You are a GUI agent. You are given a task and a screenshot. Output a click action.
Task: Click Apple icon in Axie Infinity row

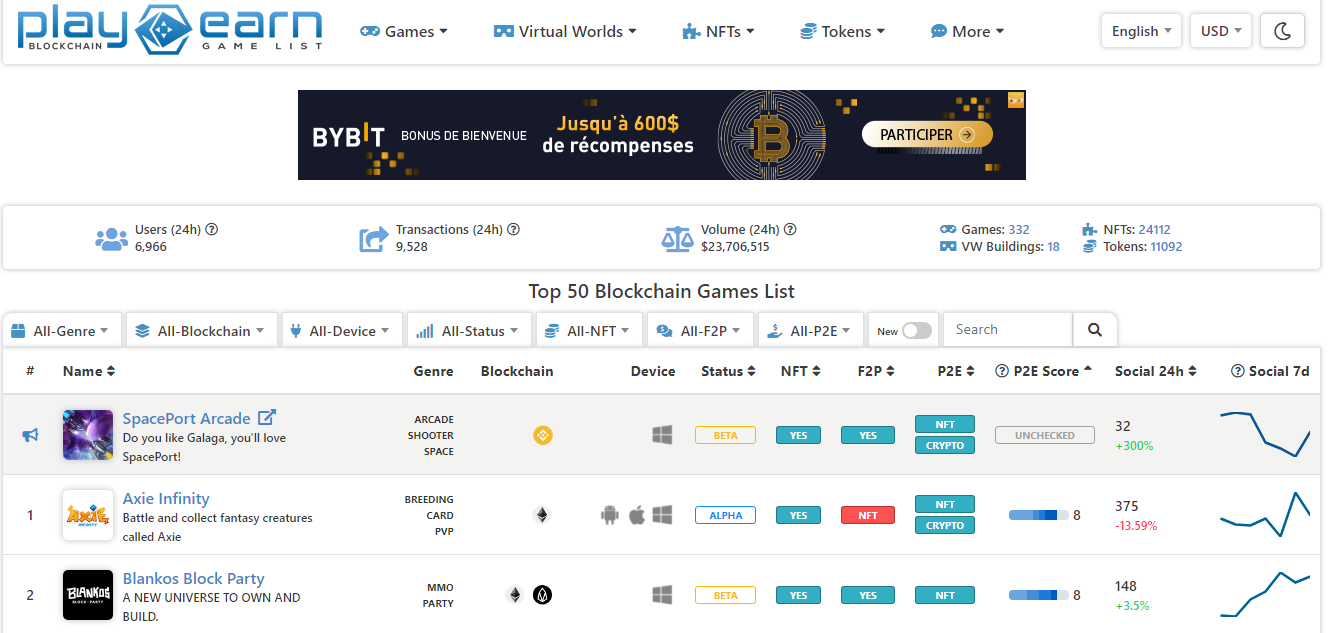point(637,515)
